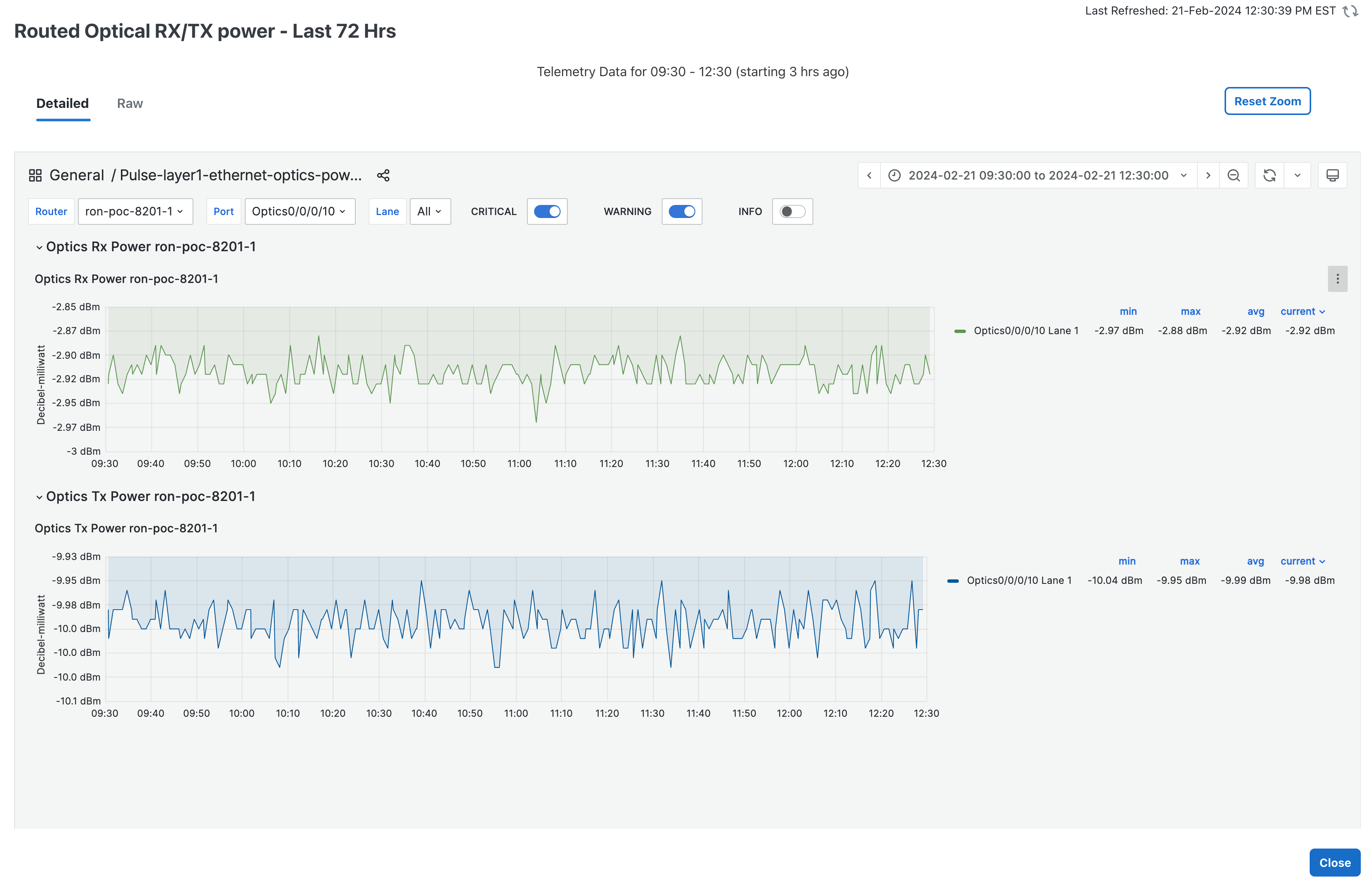Shift time range forward with right arrow
The width and height of the screenshot is (1372, 887).
[1208, 176]
